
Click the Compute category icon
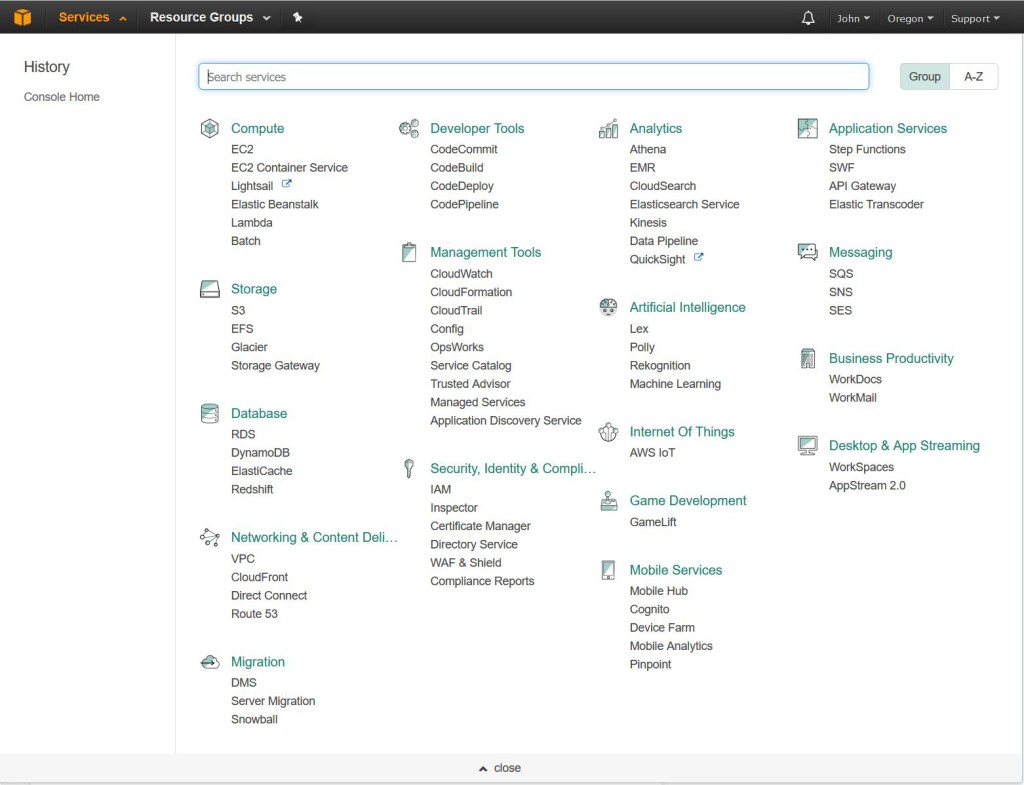tap(210, 128)
